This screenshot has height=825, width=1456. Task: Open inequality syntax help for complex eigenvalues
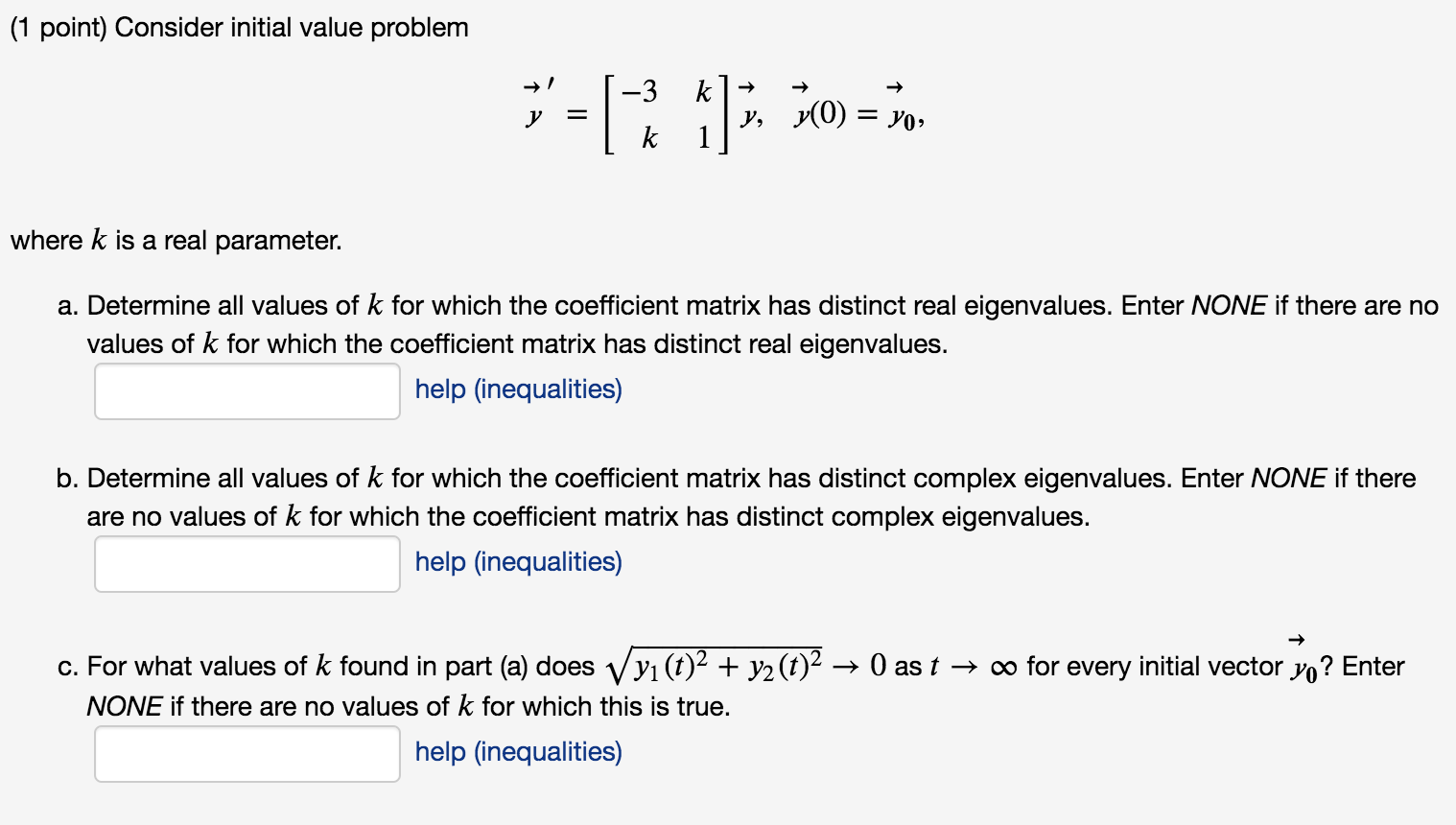click(516, 561)
